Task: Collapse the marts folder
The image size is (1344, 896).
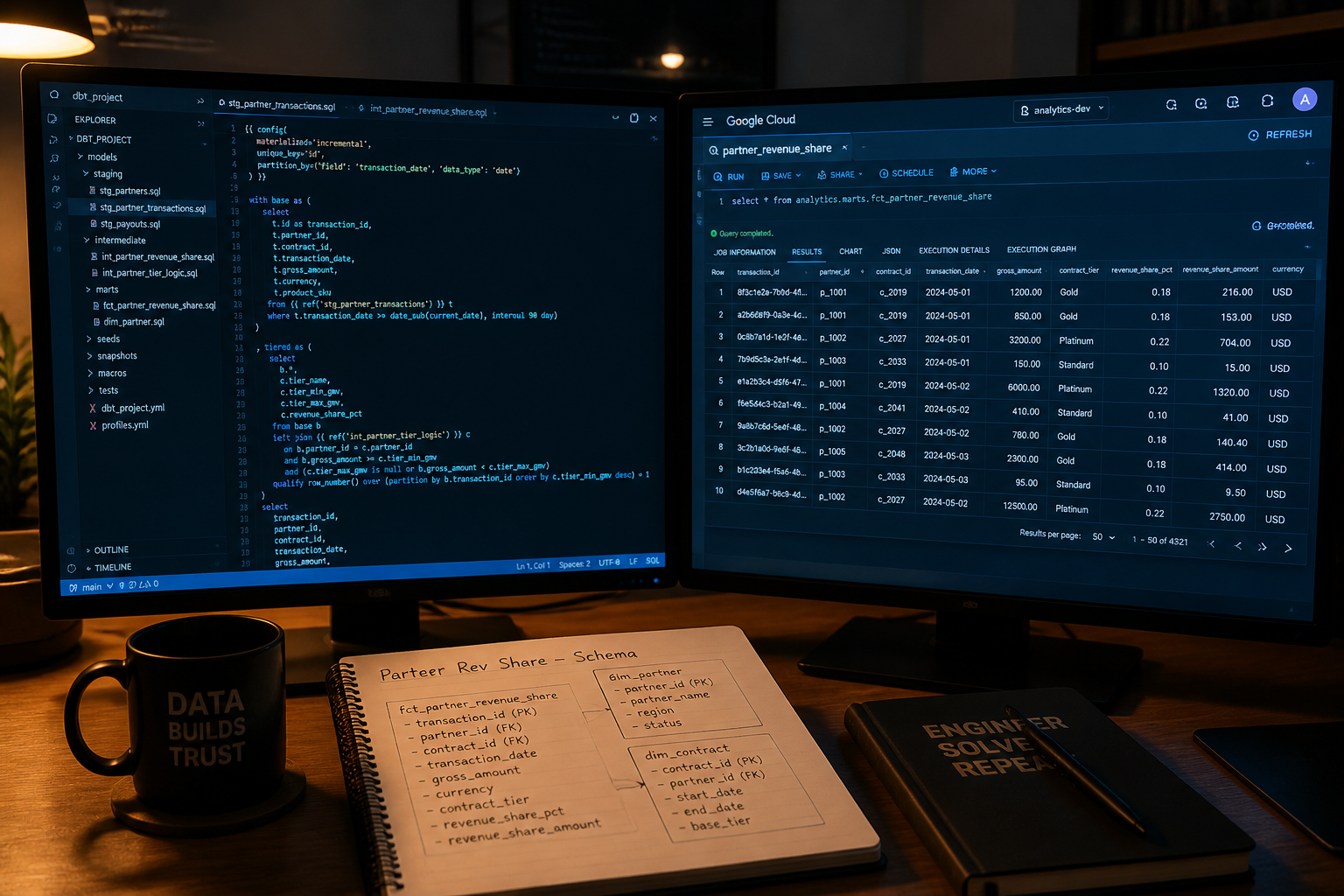Action: (101, 290)
